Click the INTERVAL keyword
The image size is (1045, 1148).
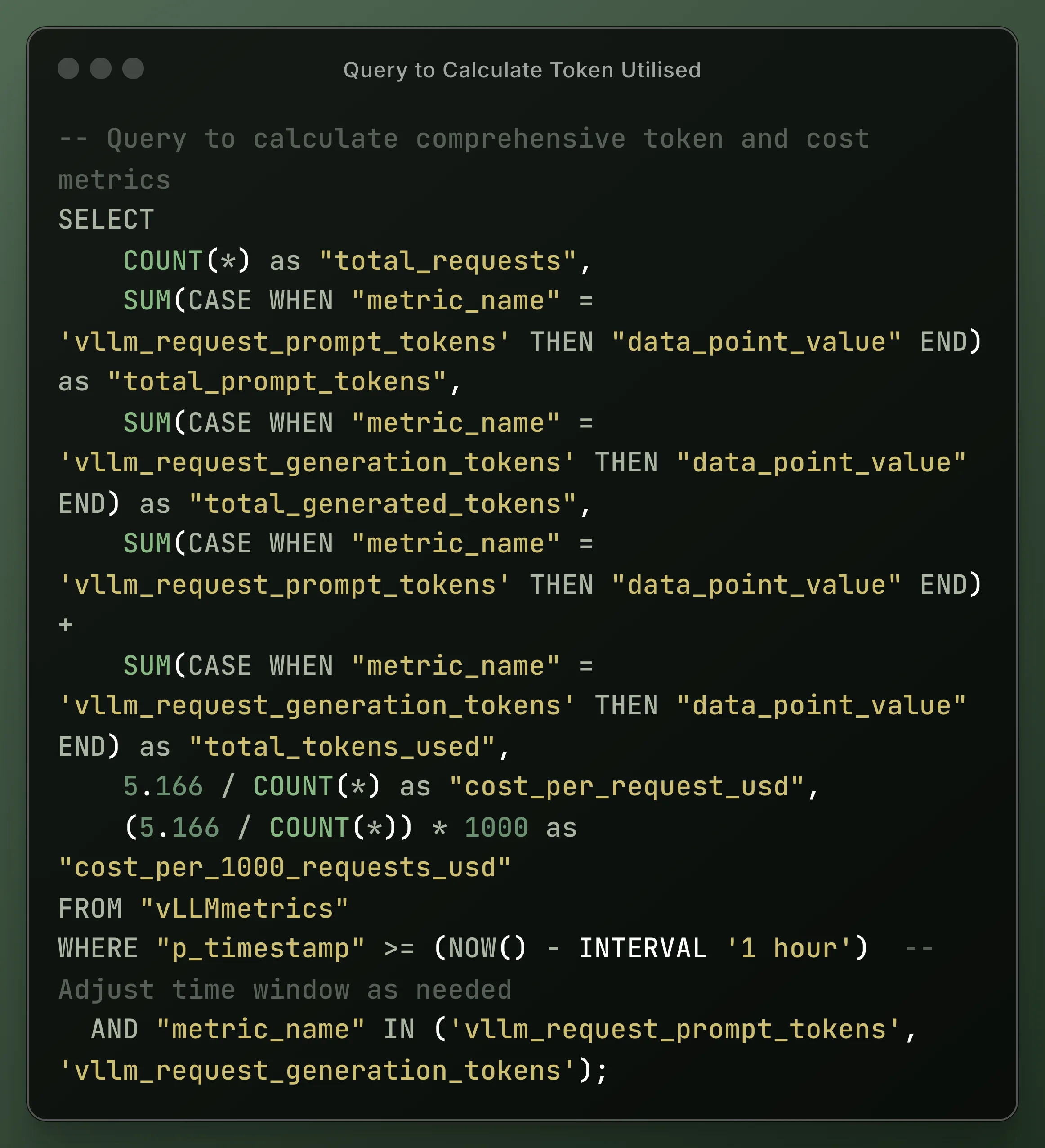pos(643,949)
